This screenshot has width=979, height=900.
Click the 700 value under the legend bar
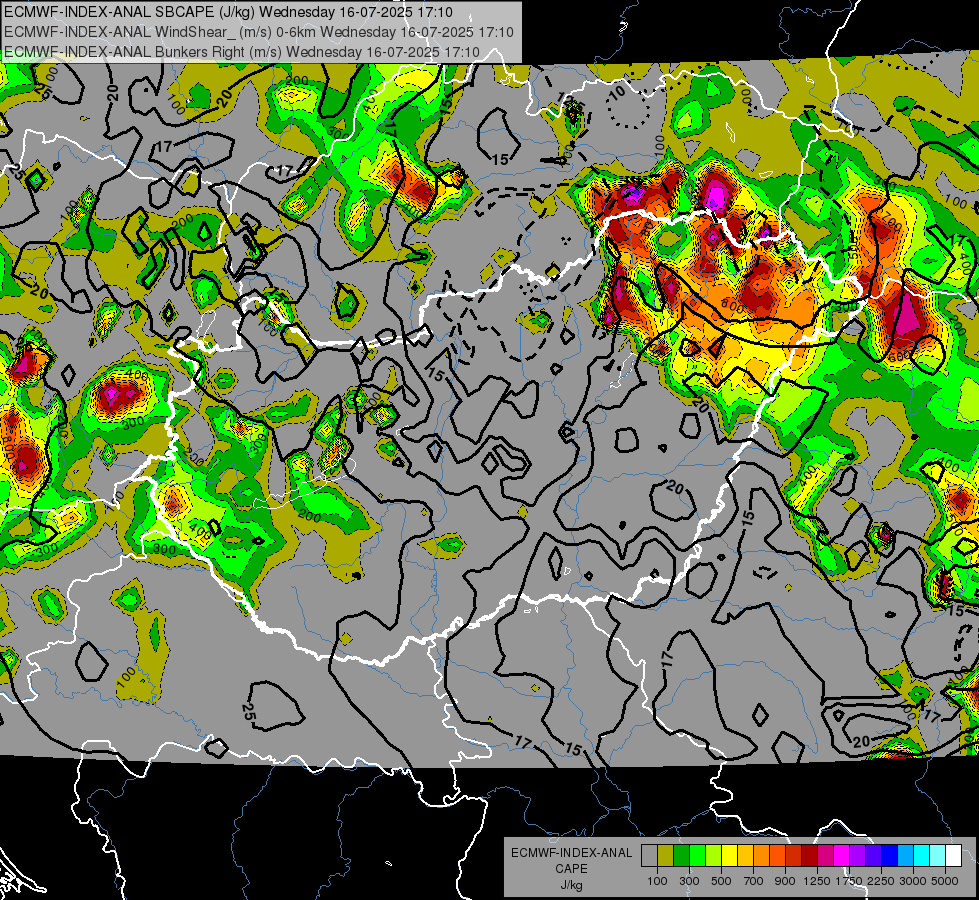tap(754, 881)
